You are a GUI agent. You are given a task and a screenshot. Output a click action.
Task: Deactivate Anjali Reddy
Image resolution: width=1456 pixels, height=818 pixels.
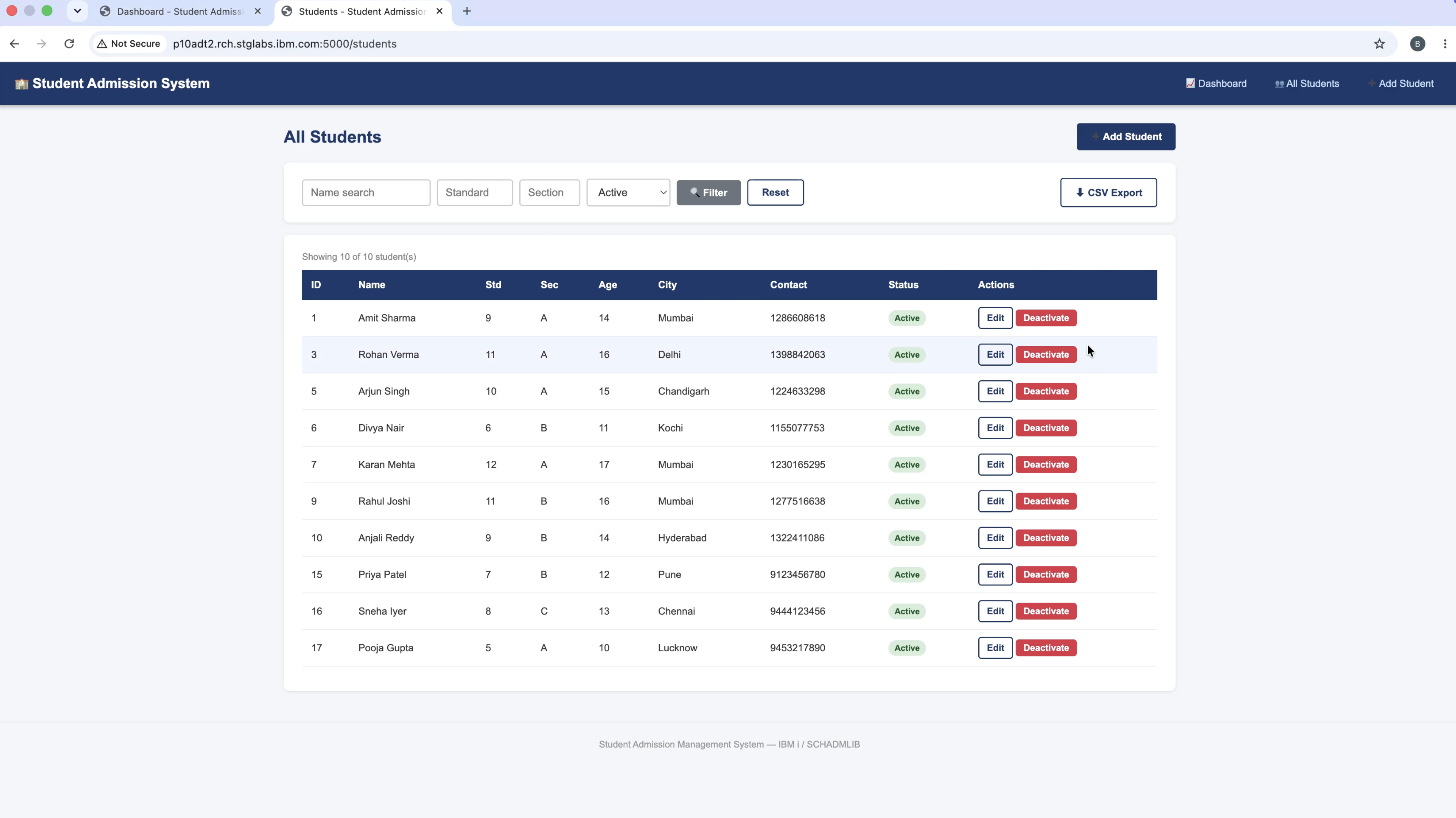tap(1046, 538)
